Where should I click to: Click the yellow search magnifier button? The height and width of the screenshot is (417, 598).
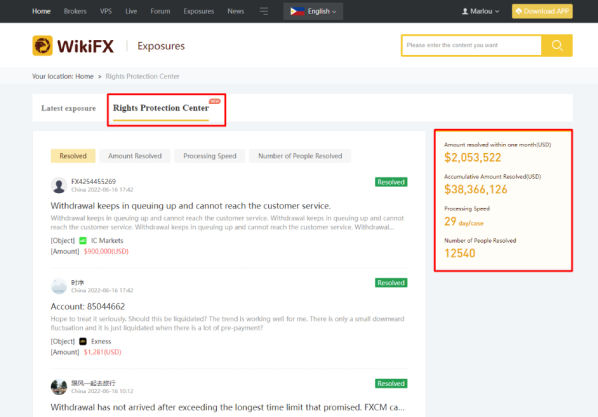click(x=557, y=45)
